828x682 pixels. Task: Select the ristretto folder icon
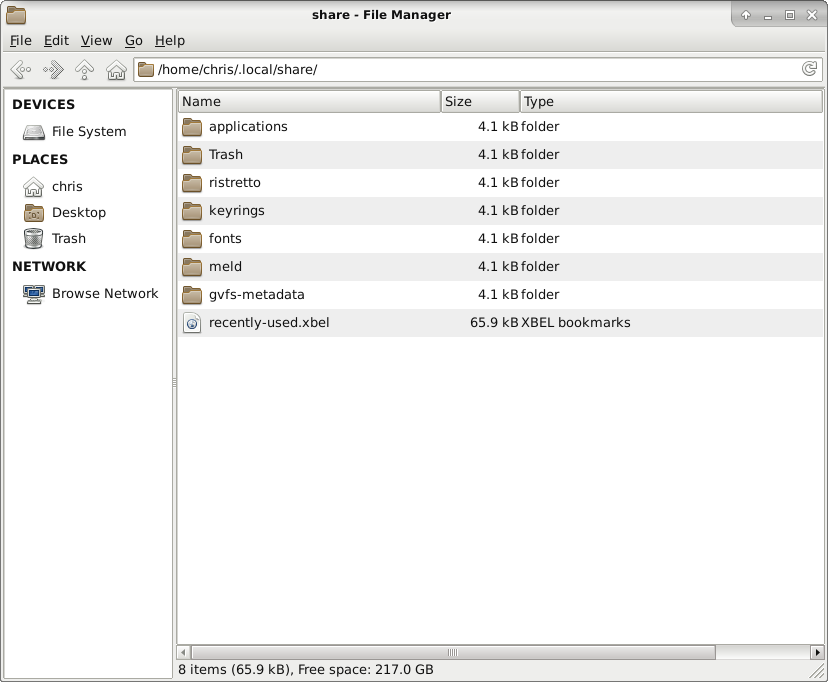point(192,183)
